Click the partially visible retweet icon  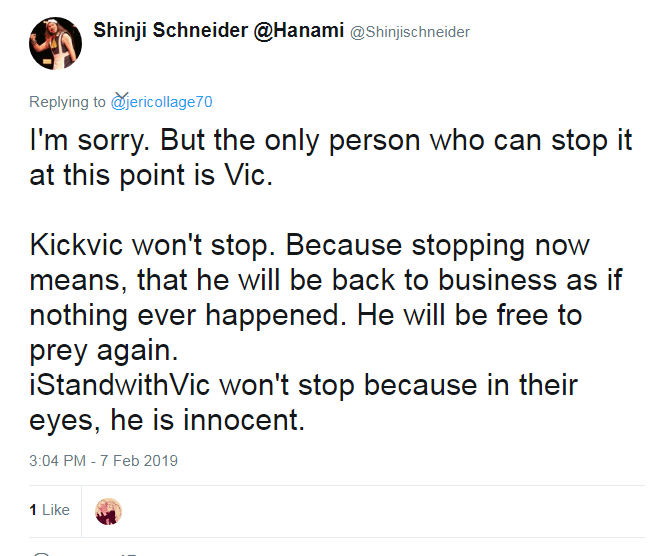pyautogui.click(x=128, y=555)
